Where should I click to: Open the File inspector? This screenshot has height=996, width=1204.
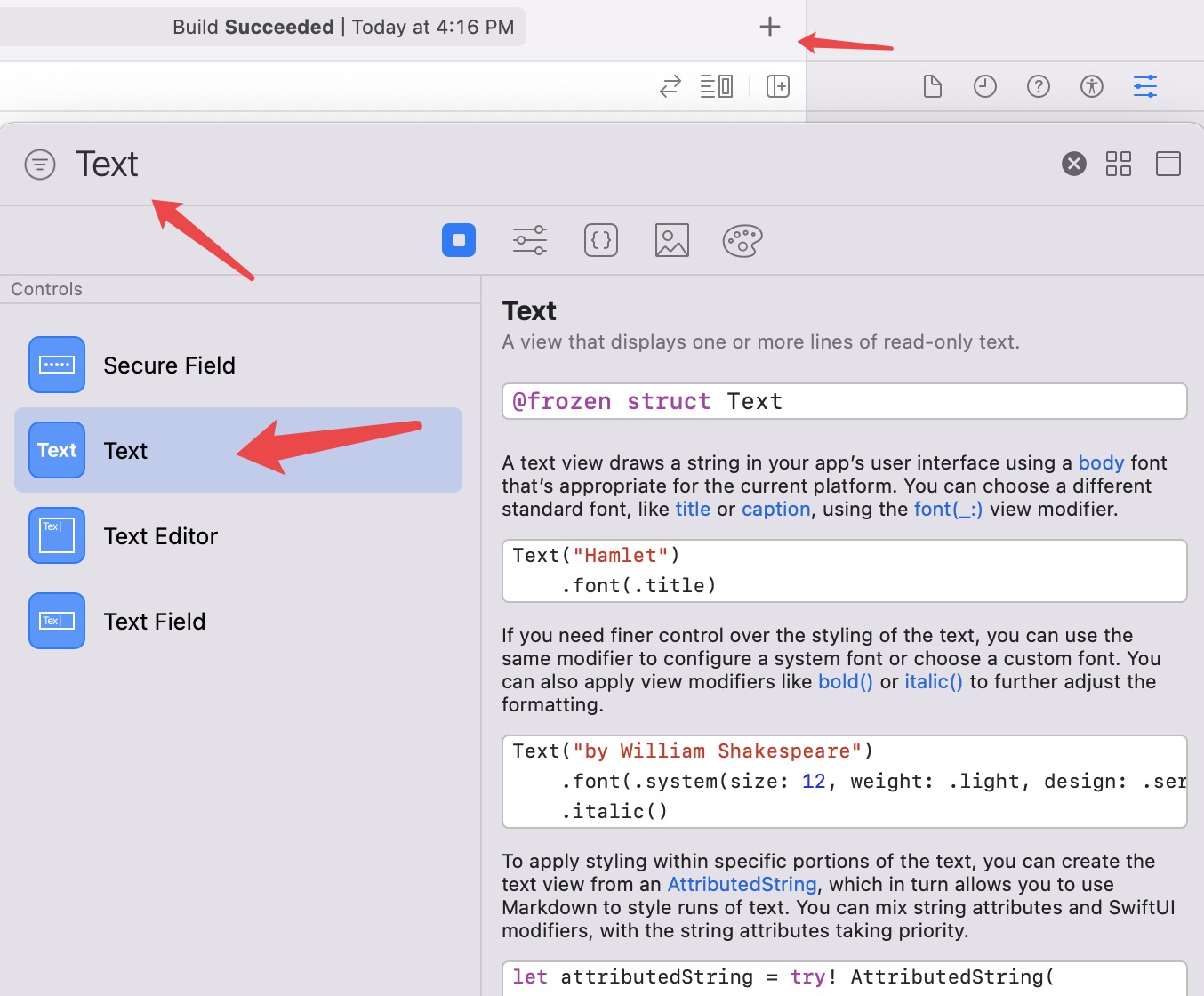933,86
